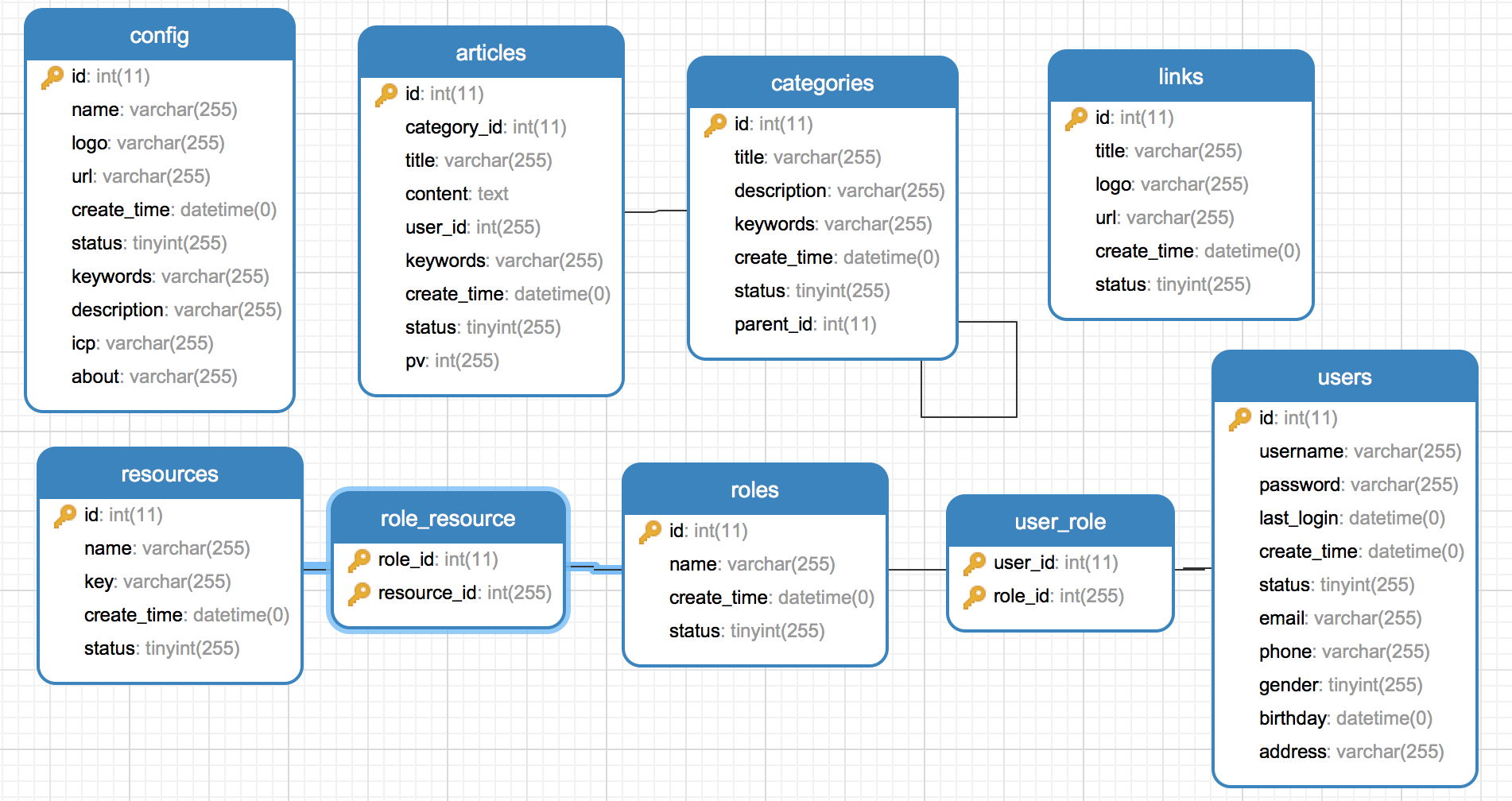Select the articles table header
This screenshot has width=1512, height=801.
(x=490, y=53)
